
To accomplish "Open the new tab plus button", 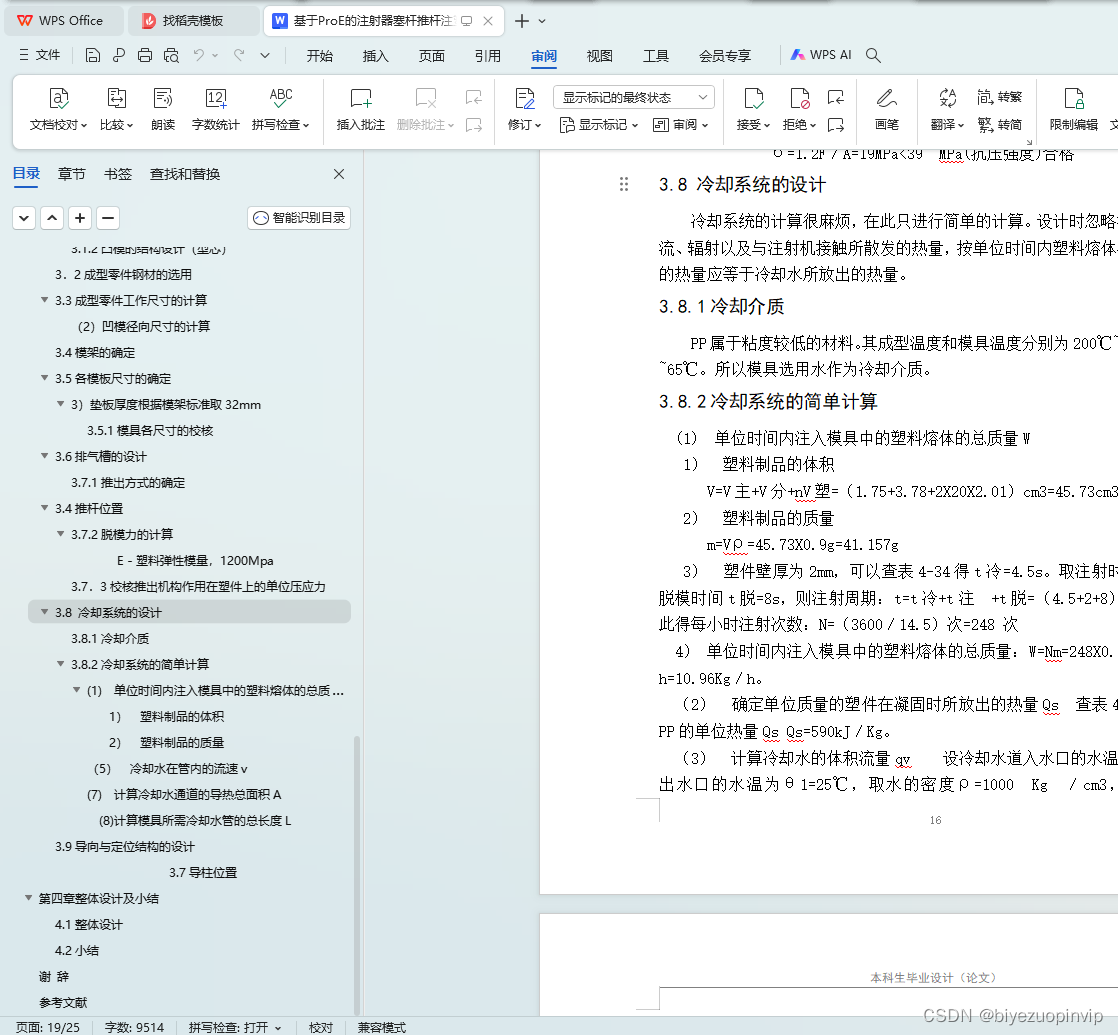I will click(522, 21).
